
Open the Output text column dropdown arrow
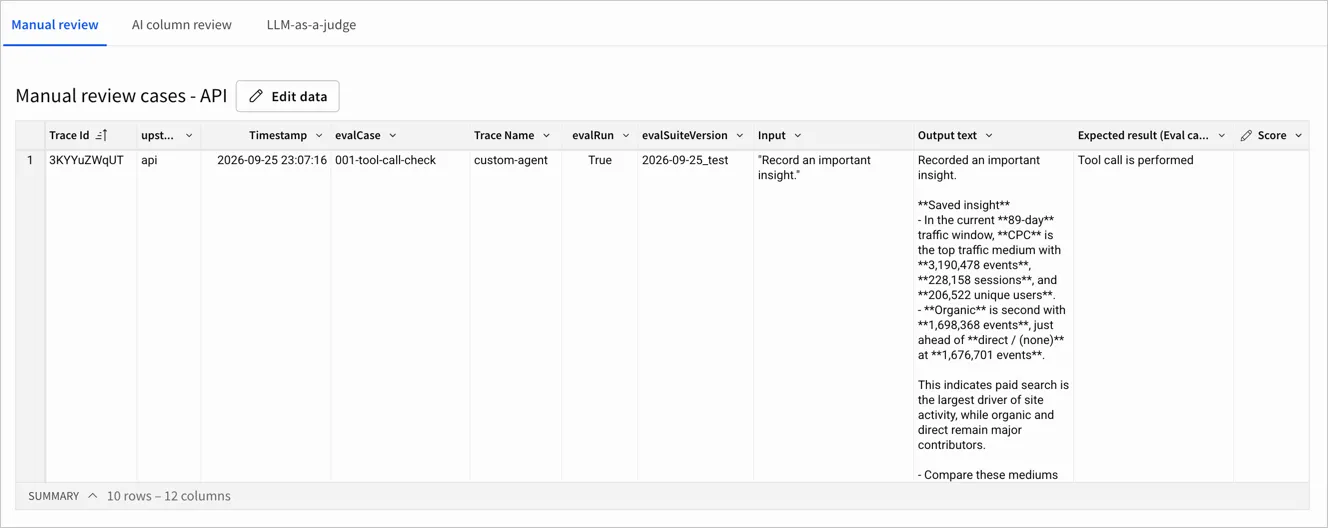point(989,135)
